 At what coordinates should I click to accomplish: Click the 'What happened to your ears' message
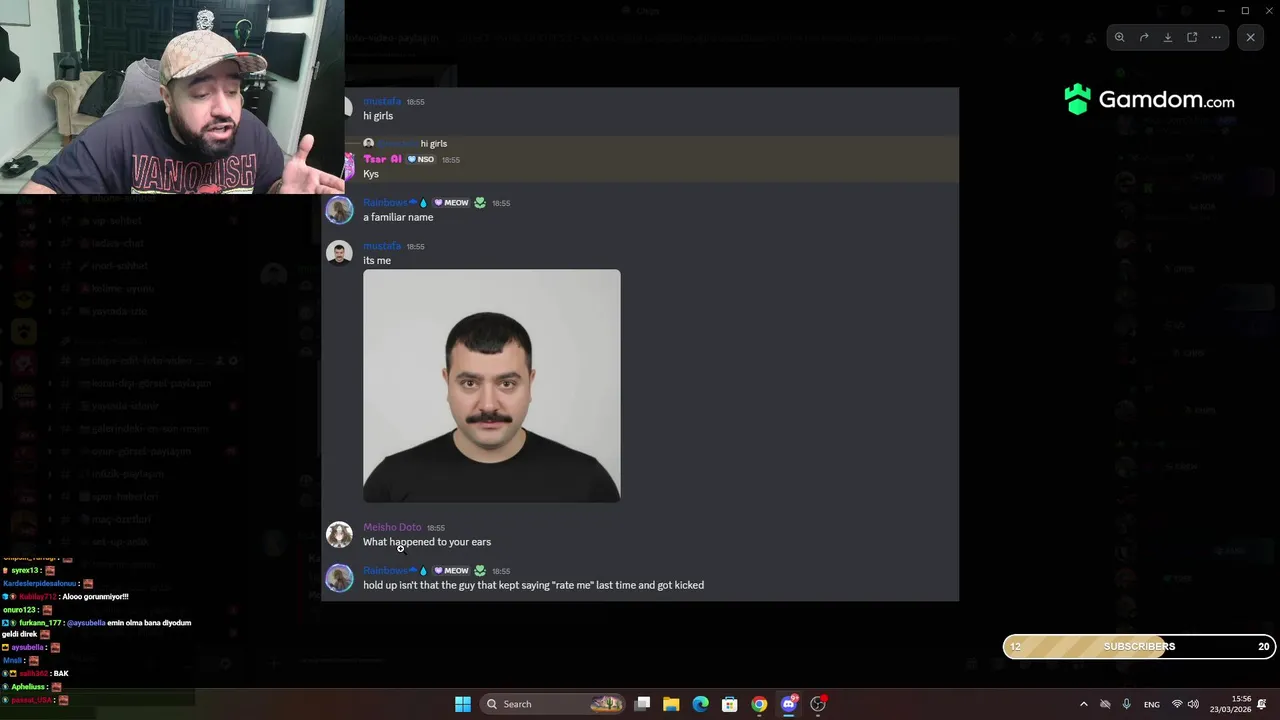click(427, 542)
